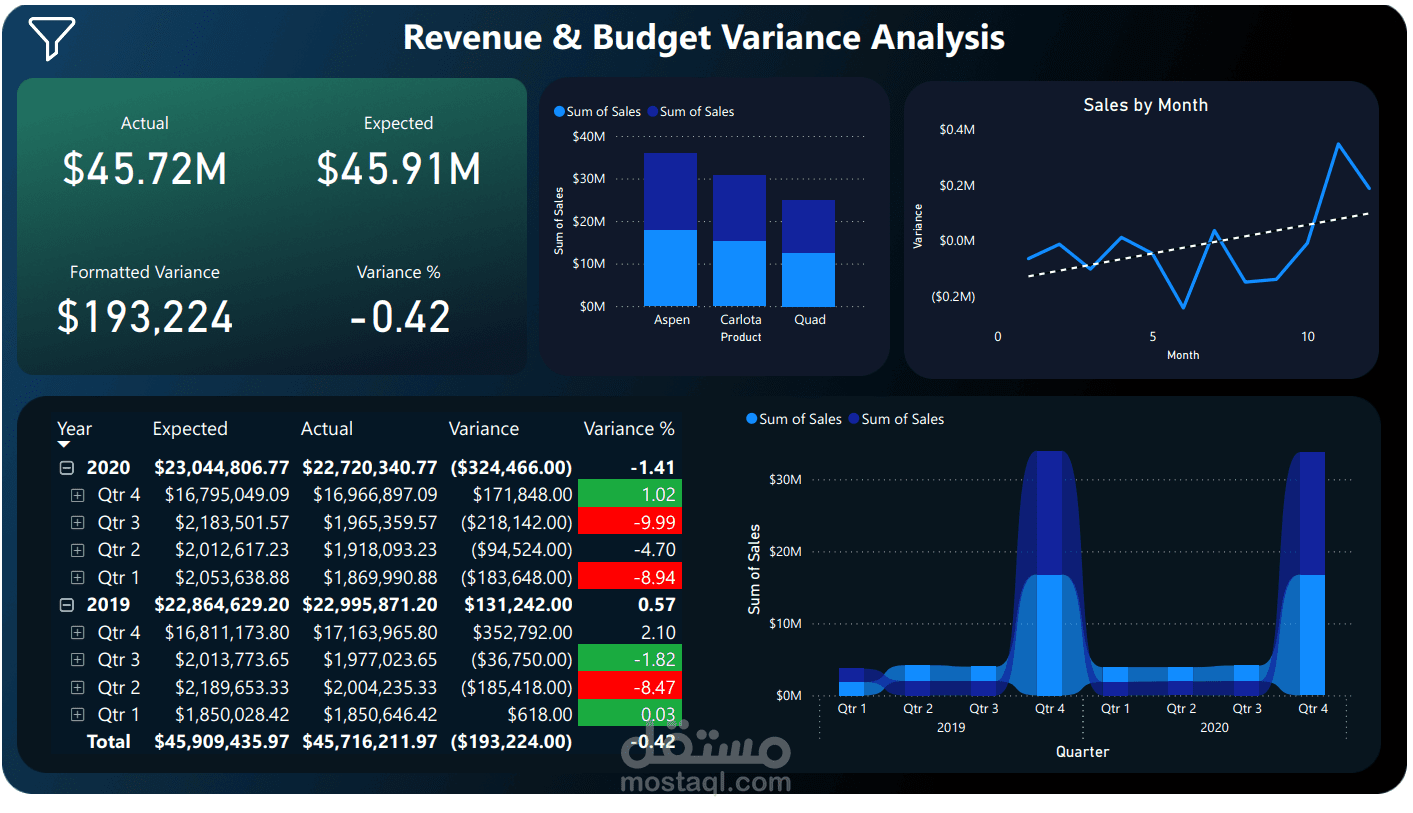Click the dark blue Sum of Sales legend dot
The image size is (1413, 813).
pyautogui.click(x=653, y=111)
